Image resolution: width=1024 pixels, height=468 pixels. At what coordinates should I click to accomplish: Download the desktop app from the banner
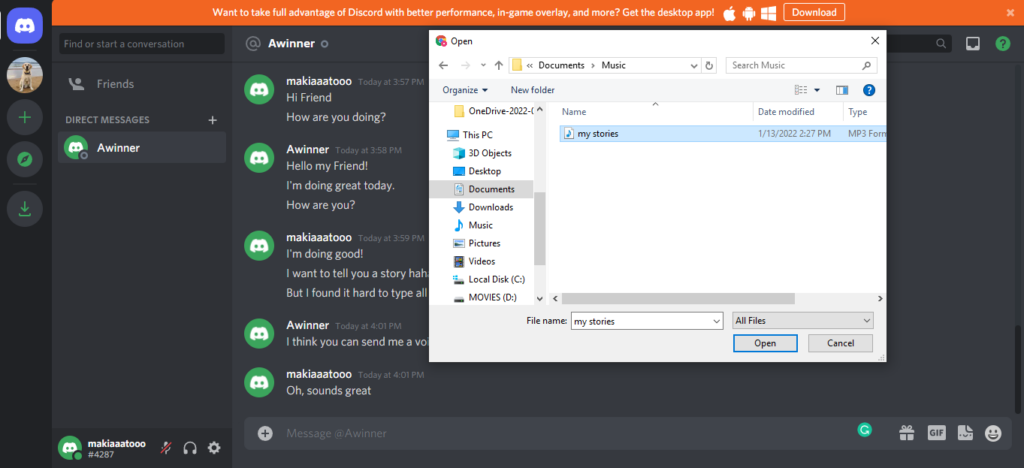click(x=814, y=12)
